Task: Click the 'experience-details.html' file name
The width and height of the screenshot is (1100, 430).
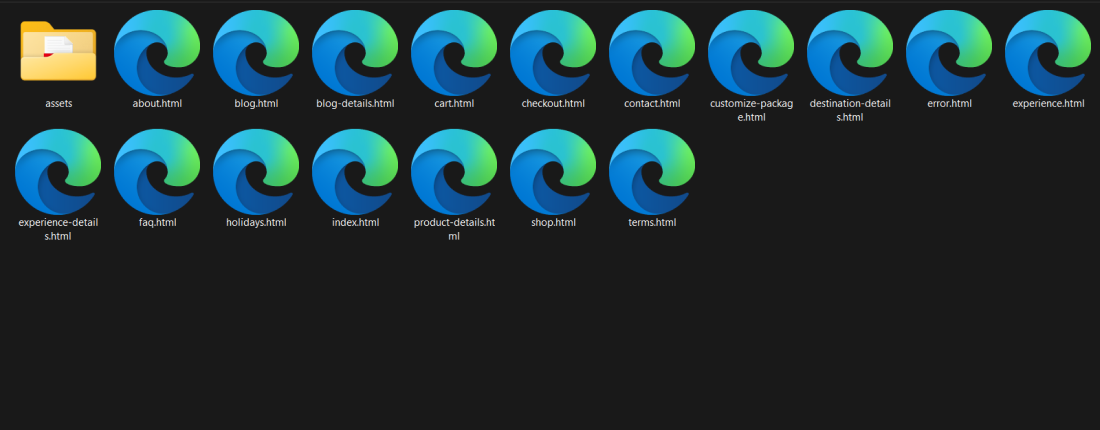Action: click(x=58, y=229)
